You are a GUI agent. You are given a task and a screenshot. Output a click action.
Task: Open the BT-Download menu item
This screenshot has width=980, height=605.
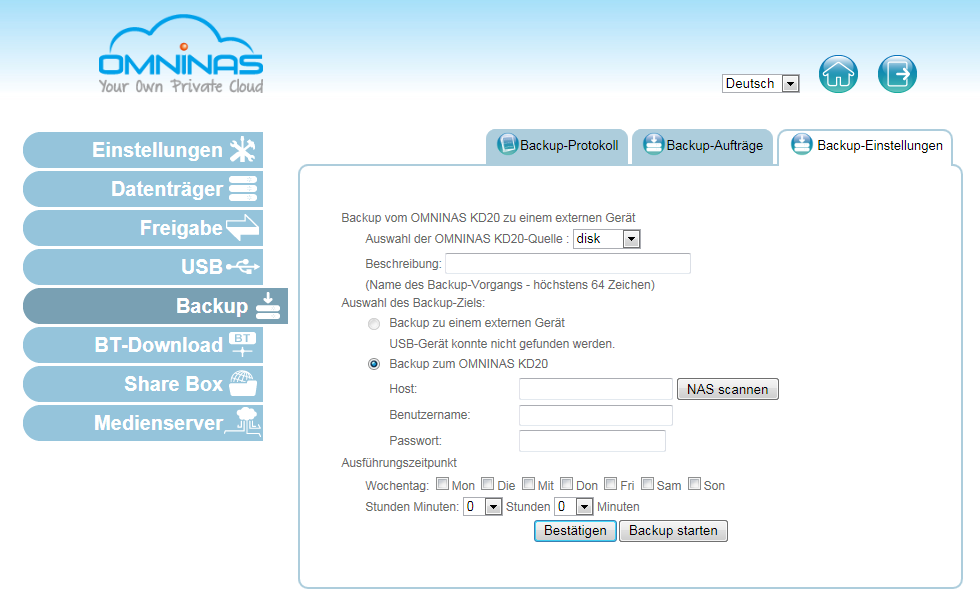click(x=143, y=344)
